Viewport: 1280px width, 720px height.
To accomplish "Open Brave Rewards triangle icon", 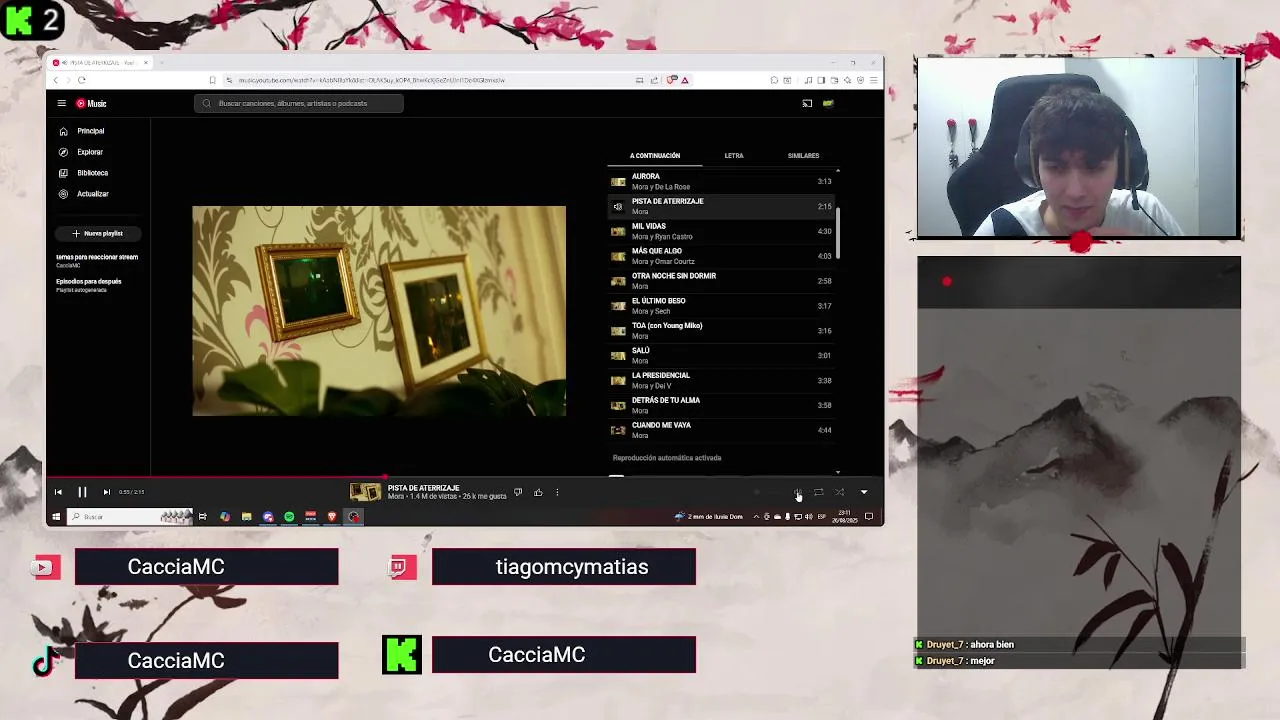I will click(685, 80).
